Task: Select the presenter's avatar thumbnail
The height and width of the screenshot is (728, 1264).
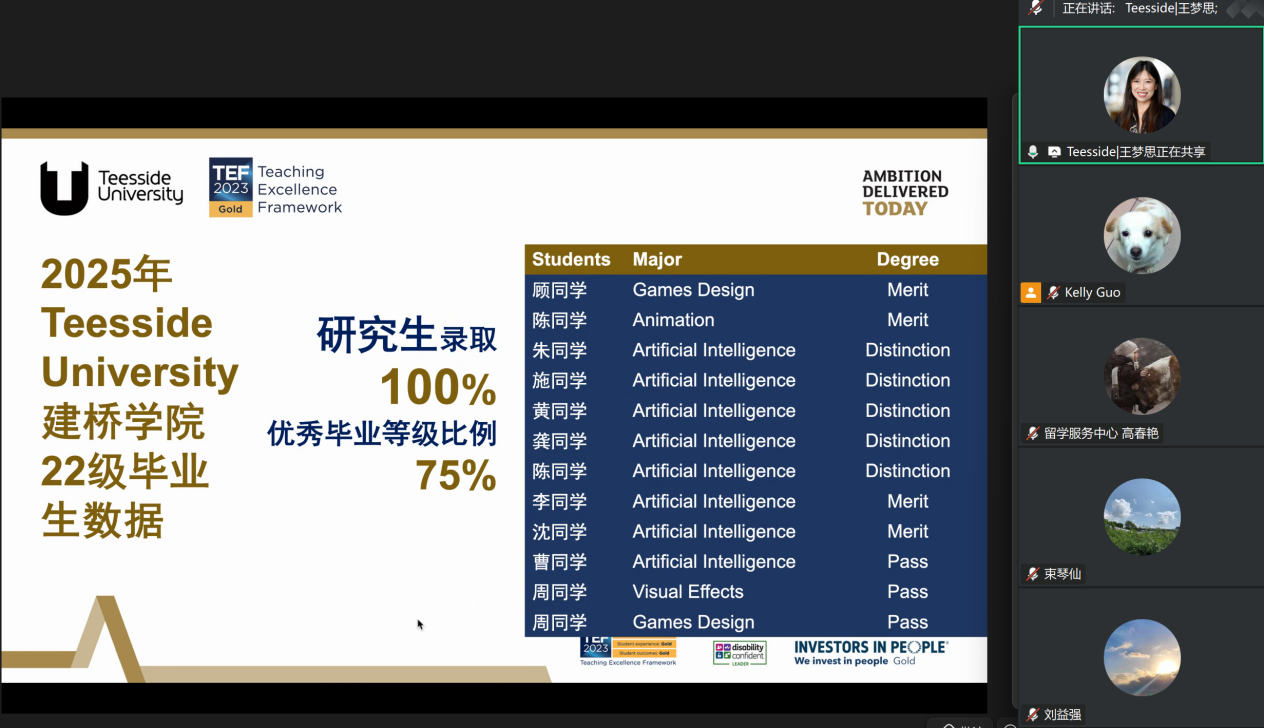Action: point(1141,94)
